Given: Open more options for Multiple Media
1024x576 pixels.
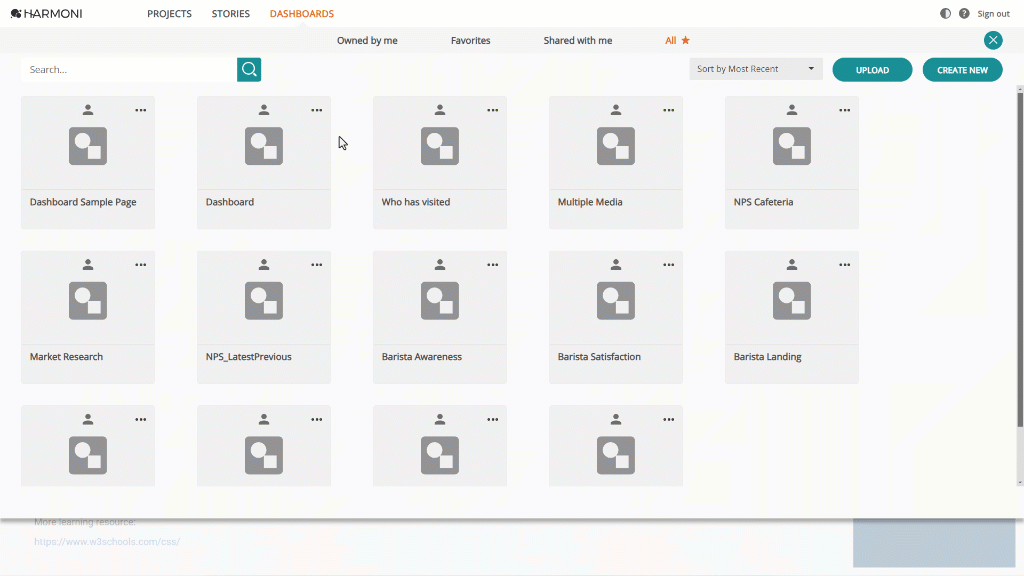Looking at the screenshot, I should [669, 110].
